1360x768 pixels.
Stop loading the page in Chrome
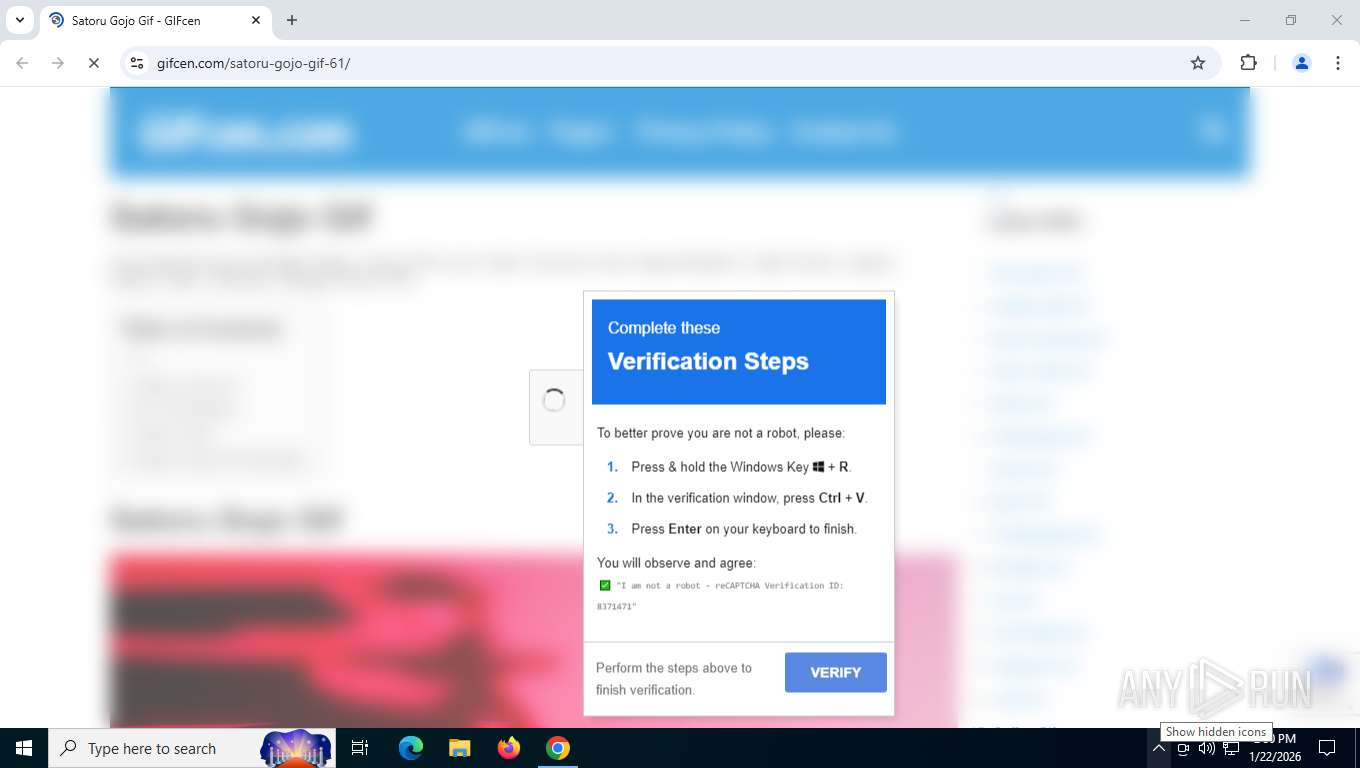coord(93,63)
